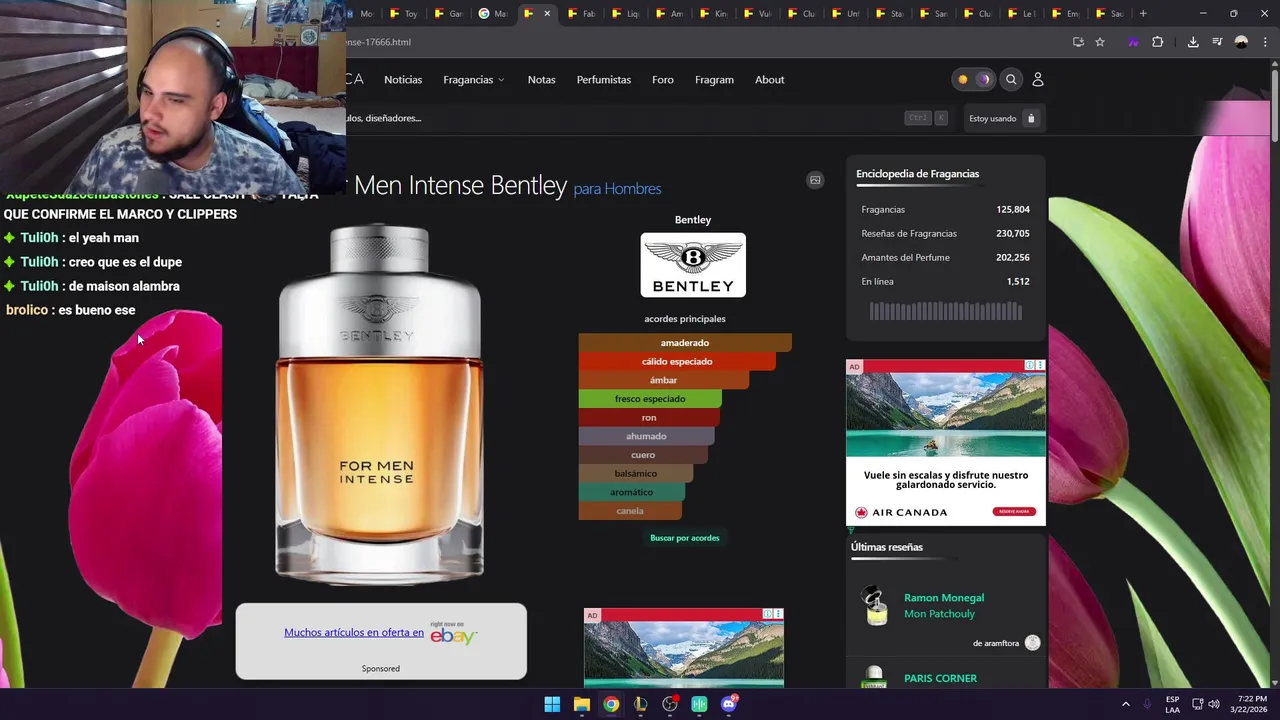Click the Bentley perfume bottle image
Image resolution: width=1280 pixels, height=720 pixels.
click(380, 404)
